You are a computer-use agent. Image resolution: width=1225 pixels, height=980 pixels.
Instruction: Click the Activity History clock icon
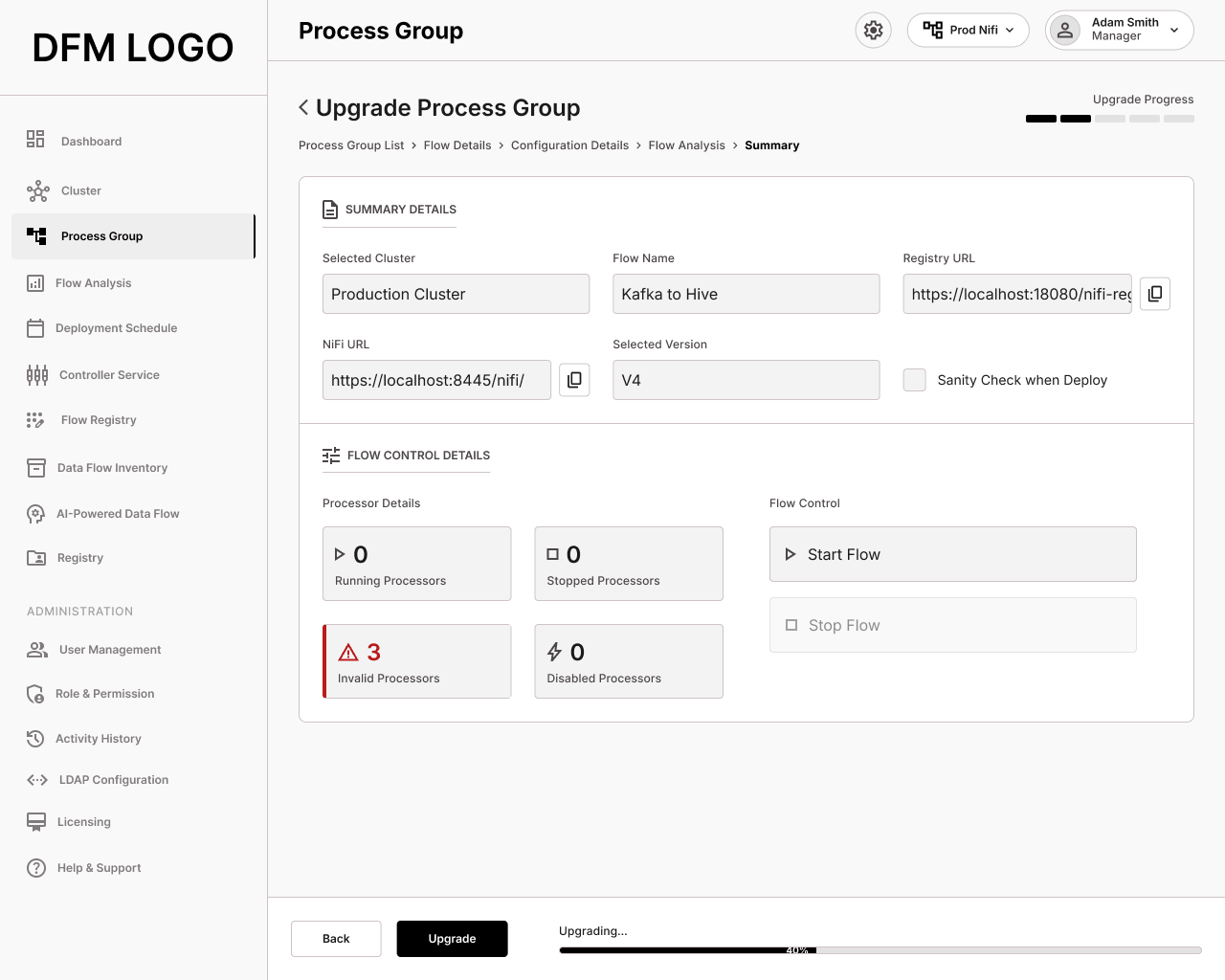click(35, 739)
